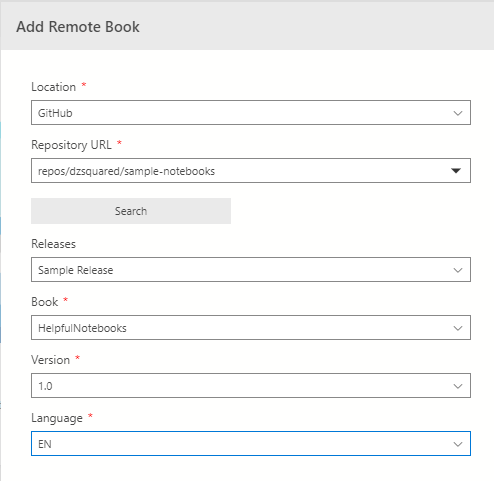The width and height of the screenshot is (494, 481).
Task: Click the Repository URL field label
Action: 71,145
